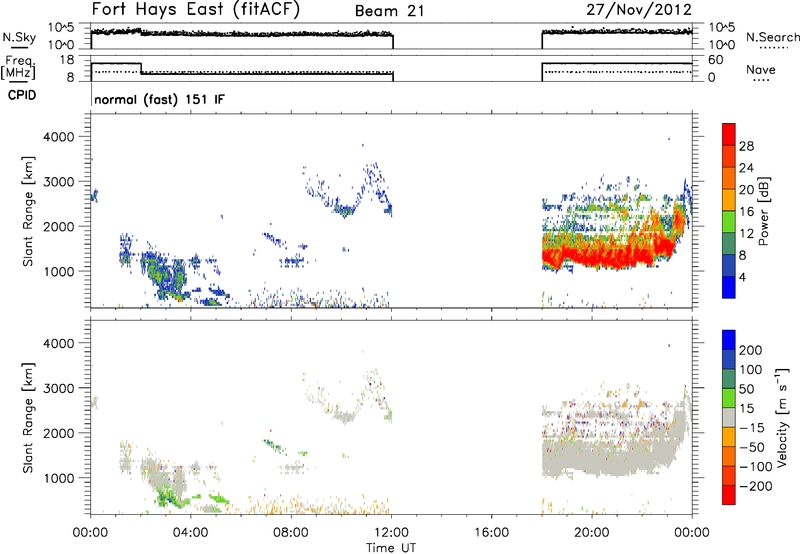The image size is (800, 554).
Task: Click the -200 label on Velocity colorbar
Action: click(x=755, y=486)
